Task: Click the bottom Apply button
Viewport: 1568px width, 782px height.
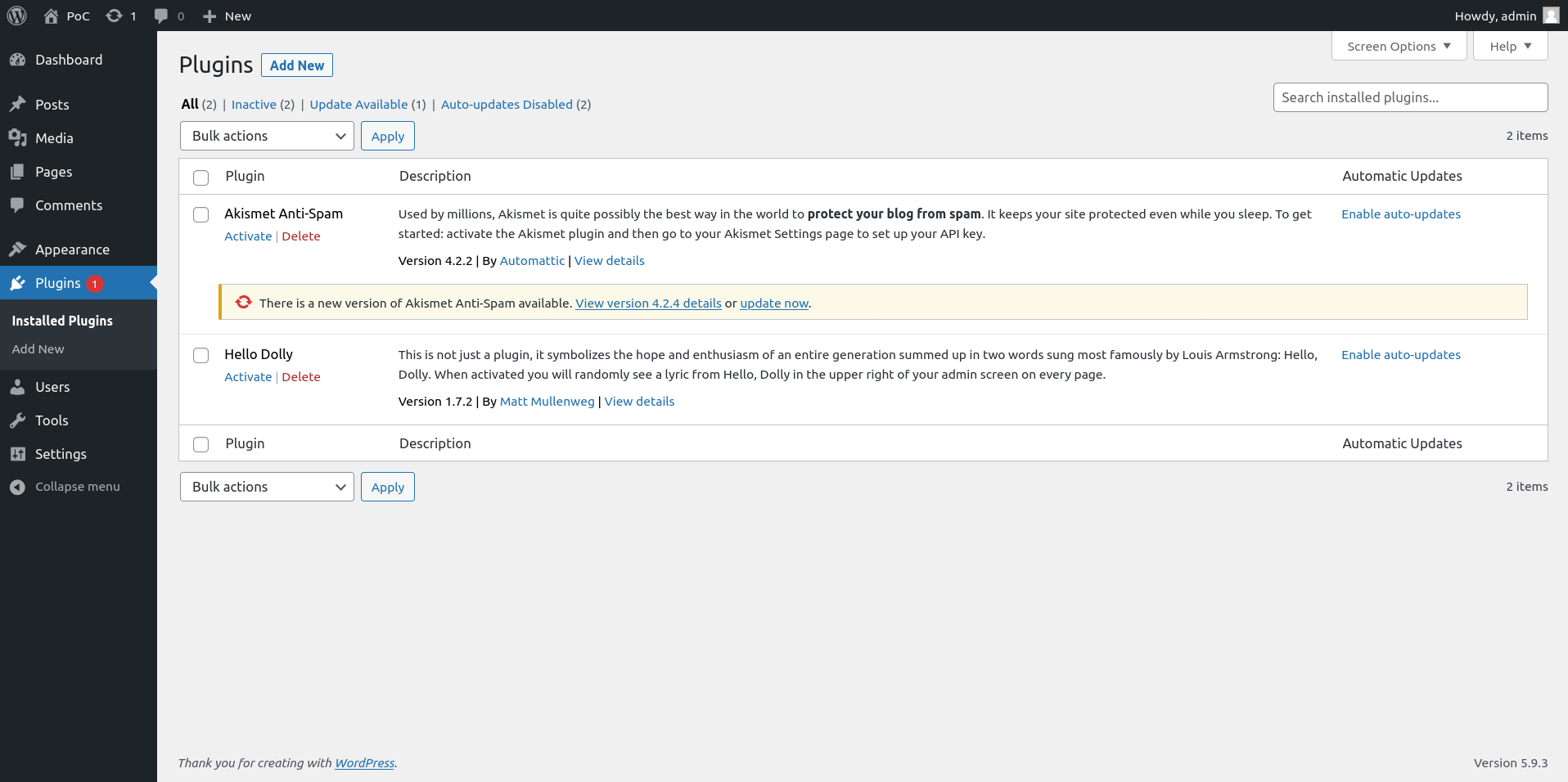Action: pos(388,487)
